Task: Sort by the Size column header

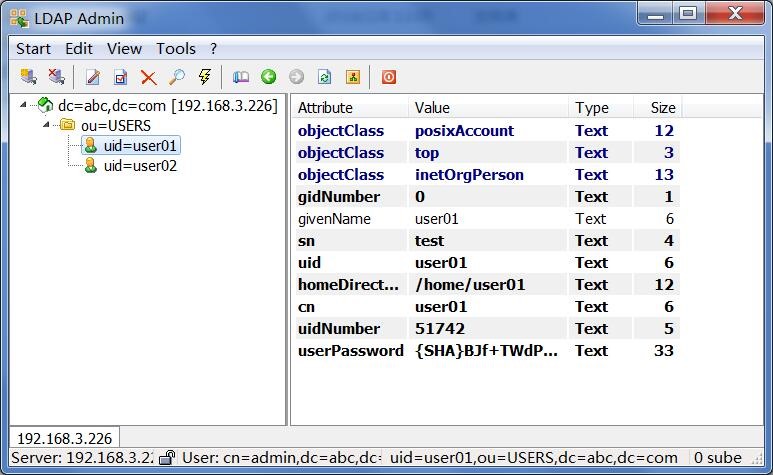Action: [x=662, y=107]
